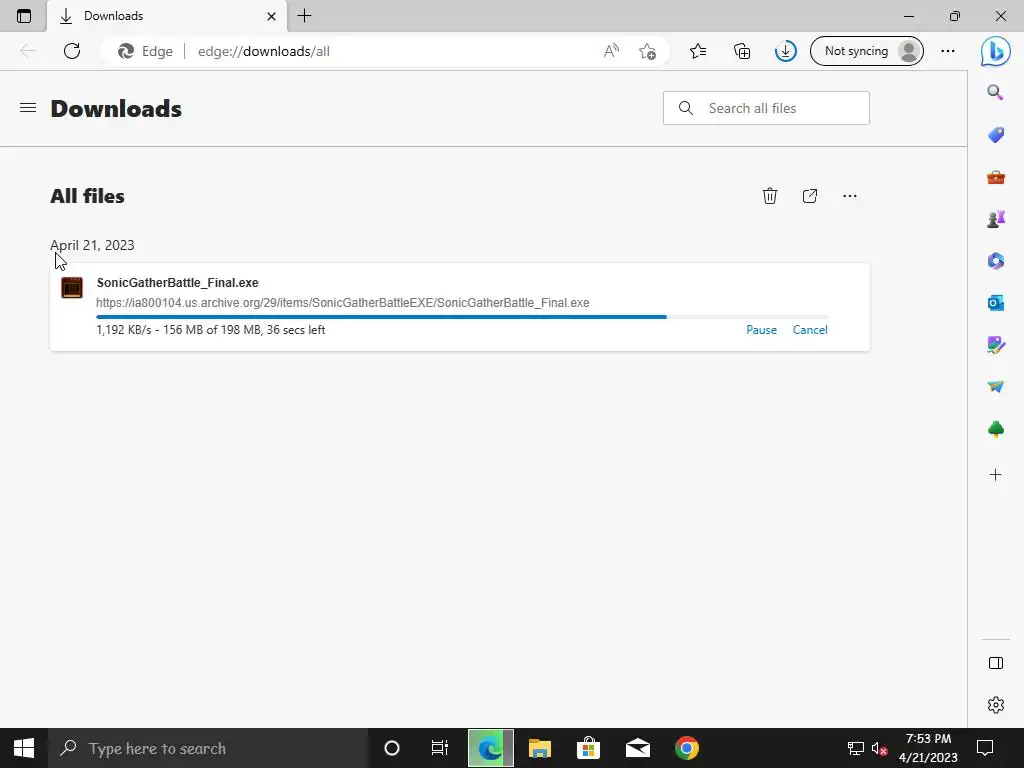1024x768 pixels.
Task: Add this page to favorites
Action: pos(647,51)
